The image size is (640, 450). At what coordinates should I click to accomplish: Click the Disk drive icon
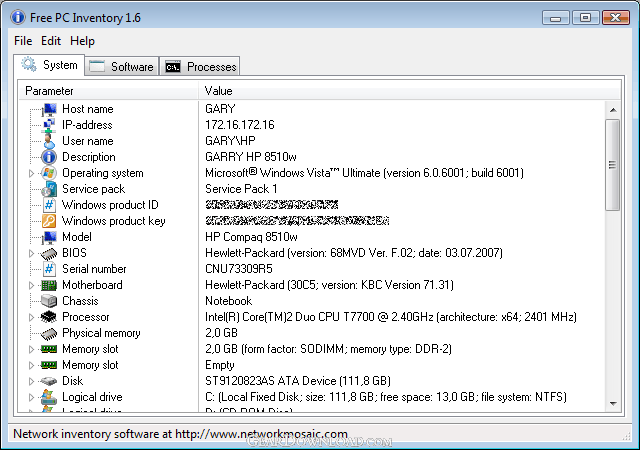(x=49, y=381)
